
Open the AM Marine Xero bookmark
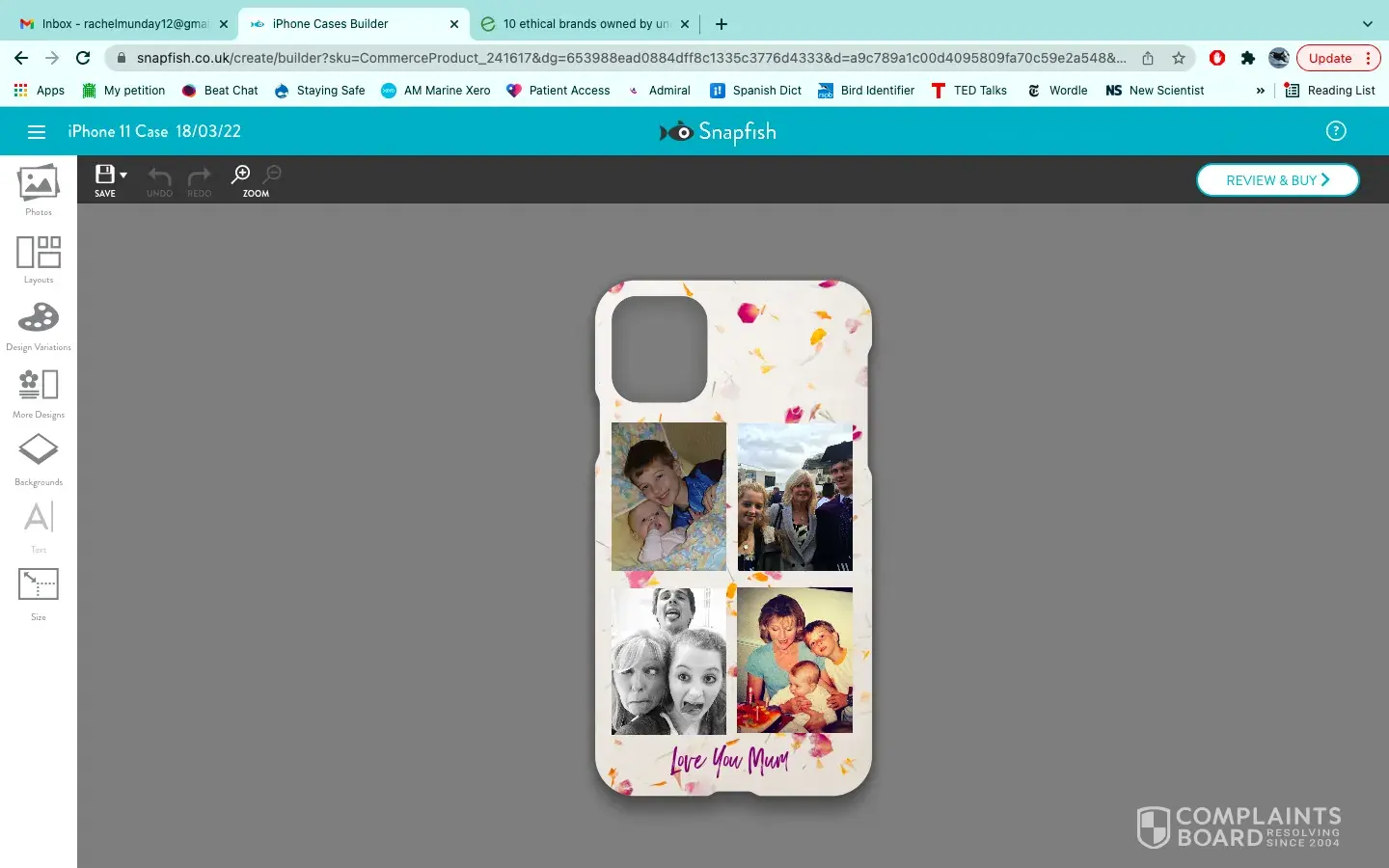click(435, 91)
